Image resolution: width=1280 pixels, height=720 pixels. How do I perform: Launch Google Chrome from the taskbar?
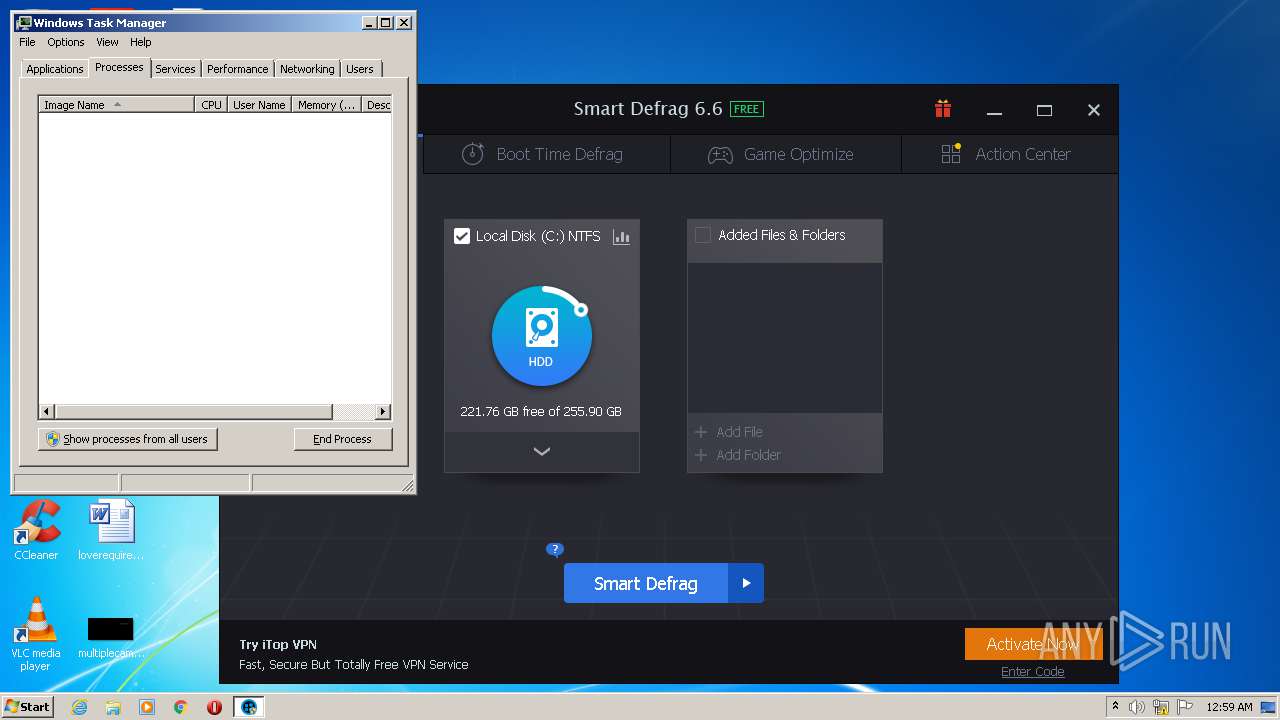[180, 707]
